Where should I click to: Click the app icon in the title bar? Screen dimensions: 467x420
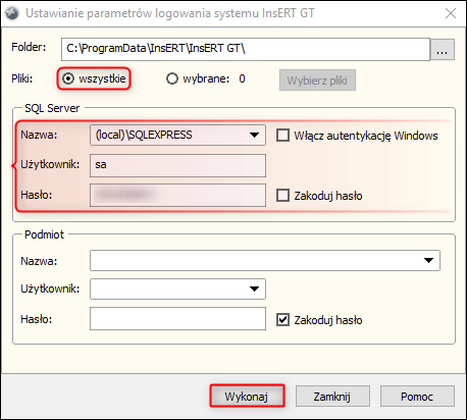12,13
